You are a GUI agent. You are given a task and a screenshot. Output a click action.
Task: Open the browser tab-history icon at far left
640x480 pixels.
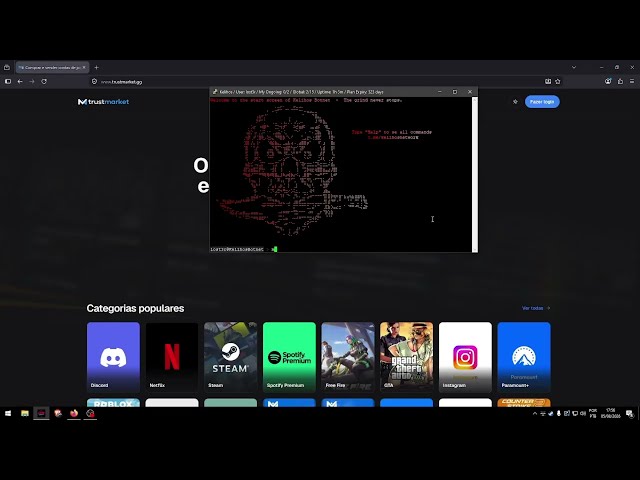pyautogui.click(x=7, y=67)
